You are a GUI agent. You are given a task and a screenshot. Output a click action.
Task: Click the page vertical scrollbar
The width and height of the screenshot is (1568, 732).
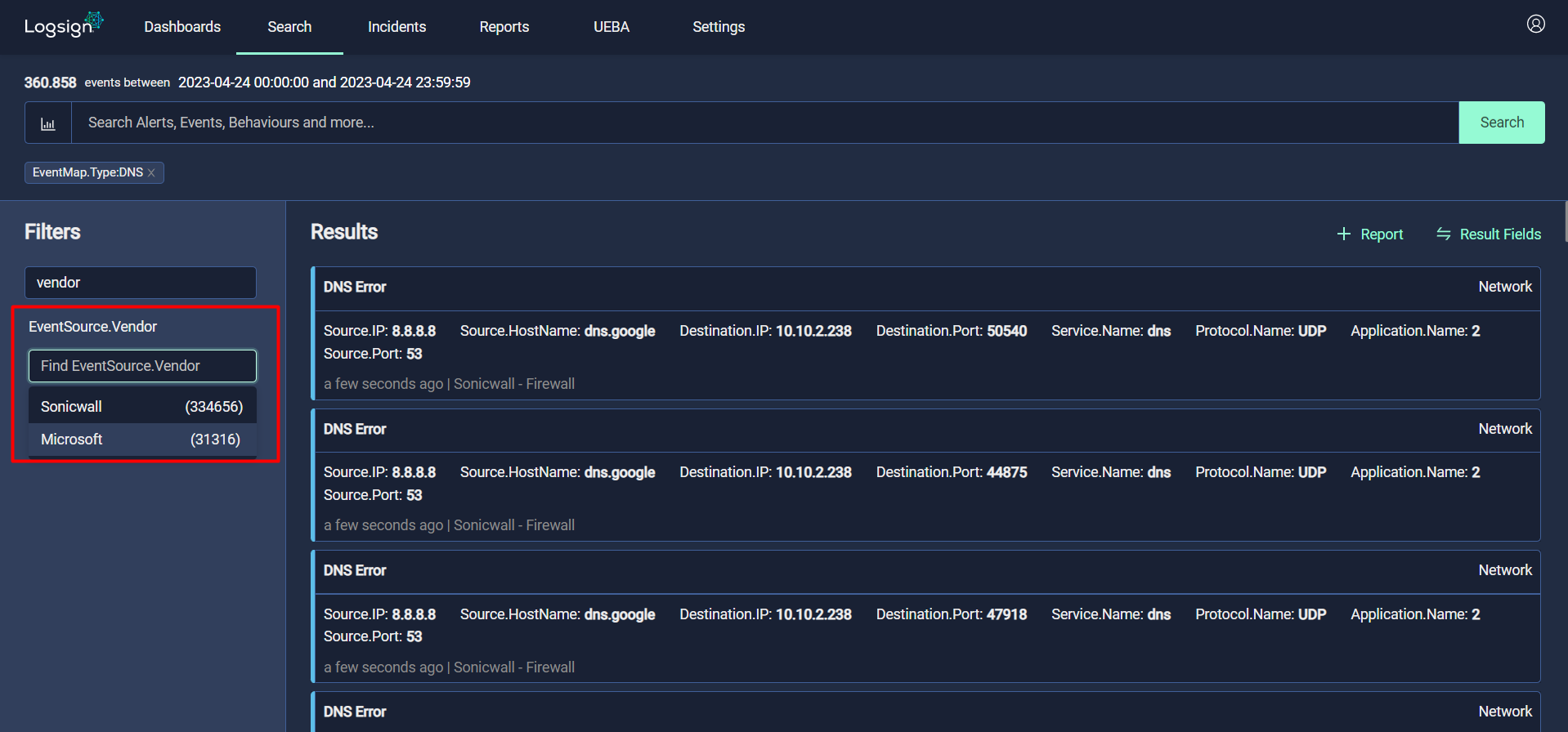tap(1565, 221)
